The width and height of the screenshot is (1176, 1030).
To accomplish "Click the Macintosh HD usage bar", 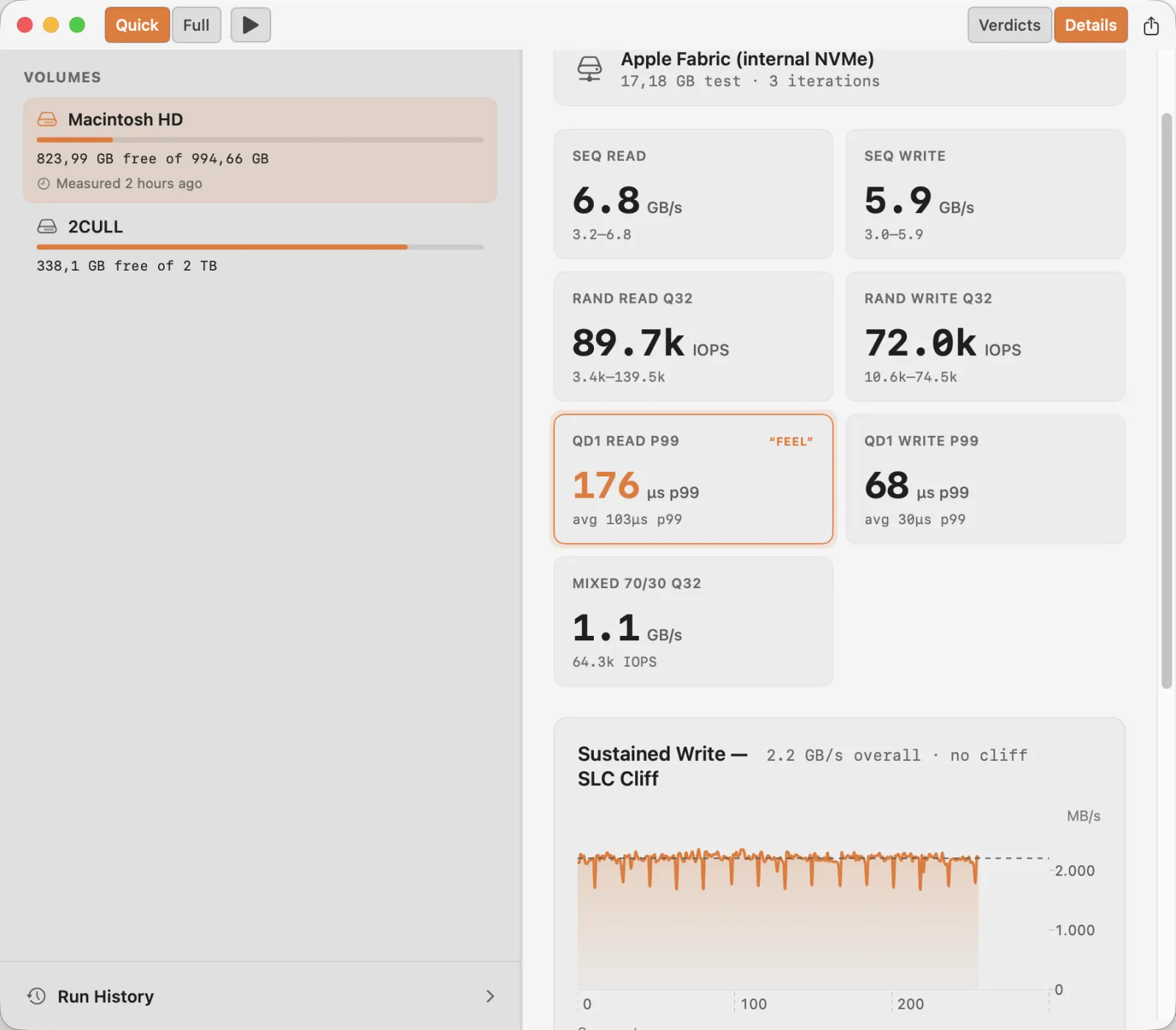I will pyautogui.click(x=260, y=140).
